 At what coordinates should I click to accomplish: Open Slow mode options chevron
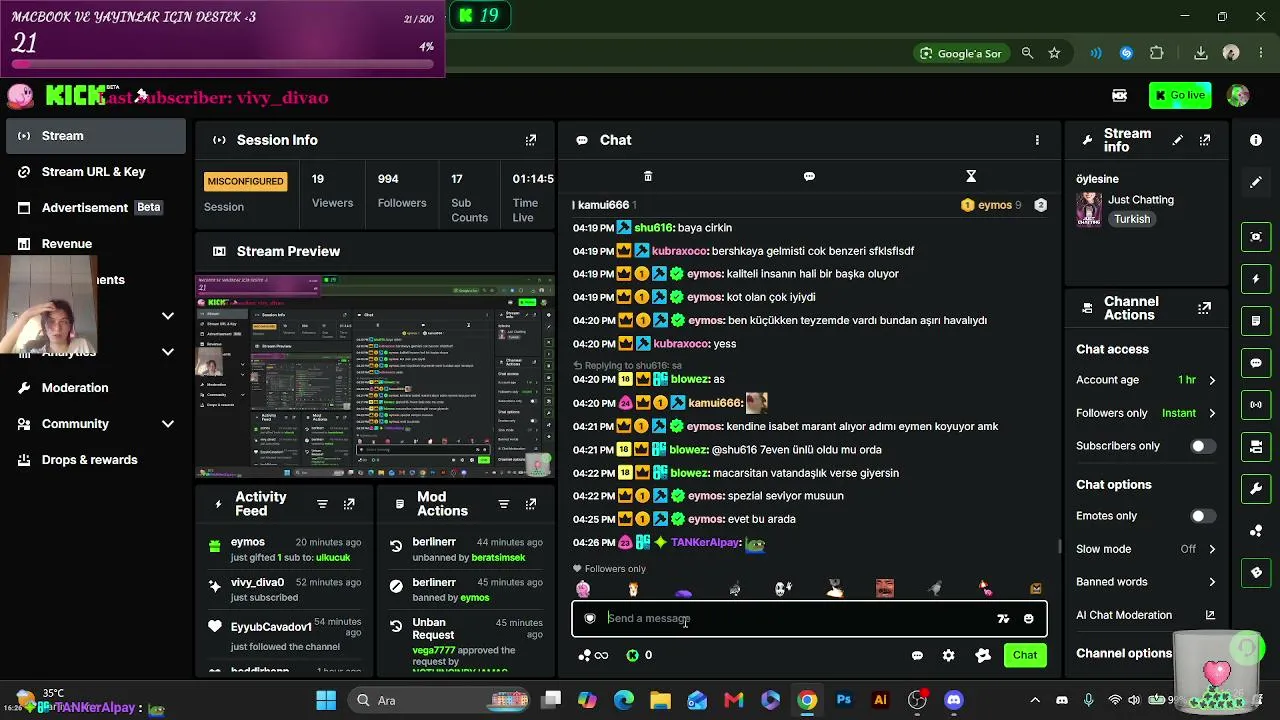(x=1212, y=549)
